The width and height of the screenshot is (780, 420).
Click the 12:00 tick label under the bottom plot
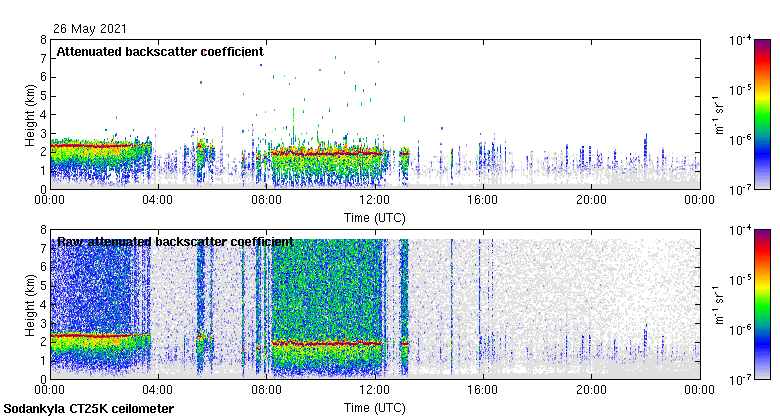(x=375, y=390)
